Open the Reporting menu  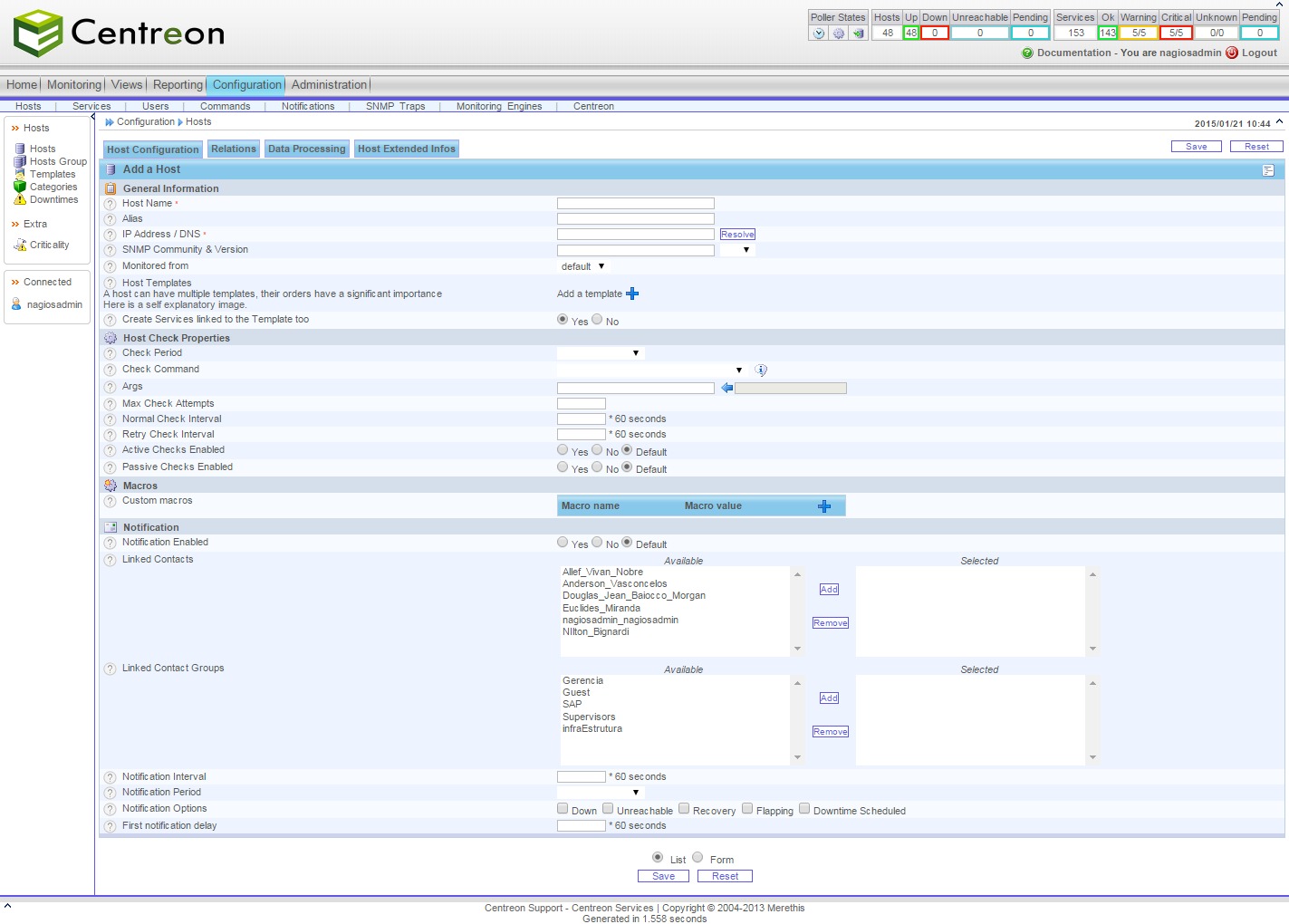pyautogui.click(x=178, y=84)
